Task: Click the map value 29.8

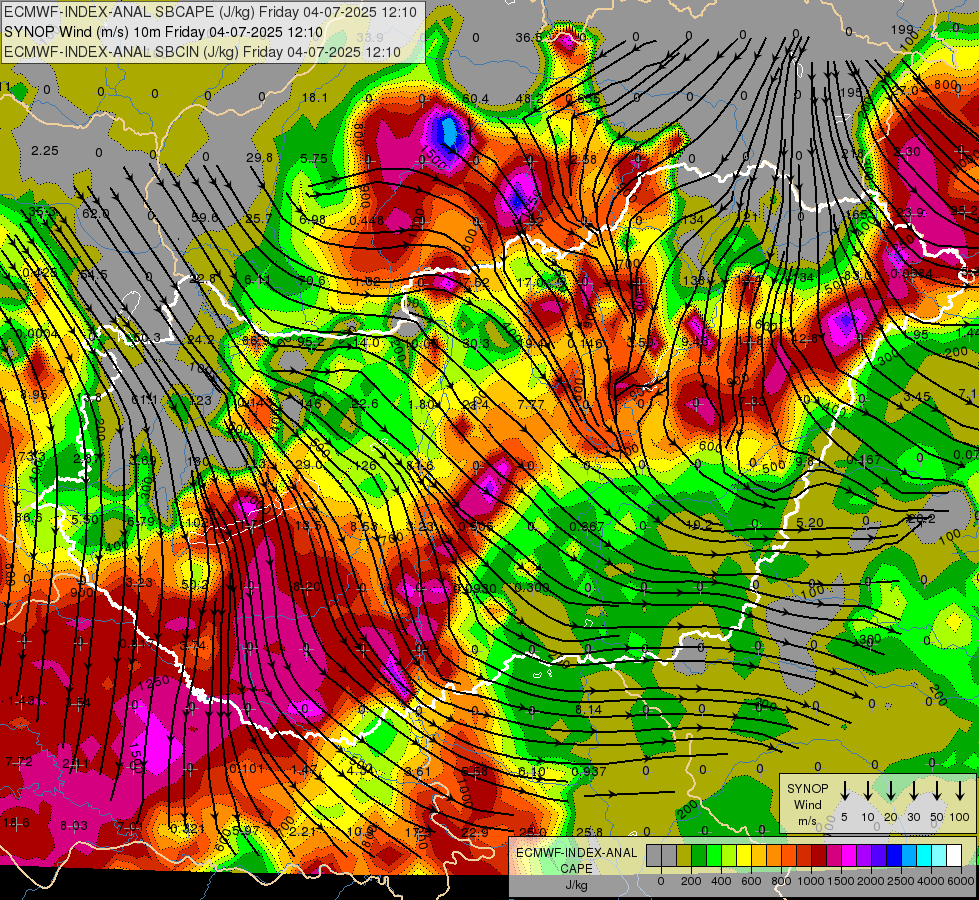Action: coord(259,157)
